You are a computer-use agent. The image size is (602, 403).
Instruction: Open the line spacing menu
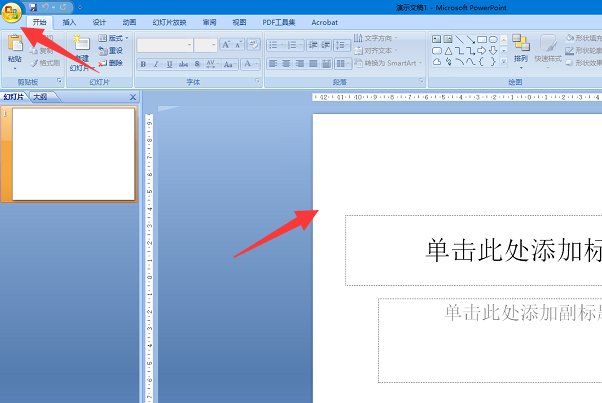point(341,45)
